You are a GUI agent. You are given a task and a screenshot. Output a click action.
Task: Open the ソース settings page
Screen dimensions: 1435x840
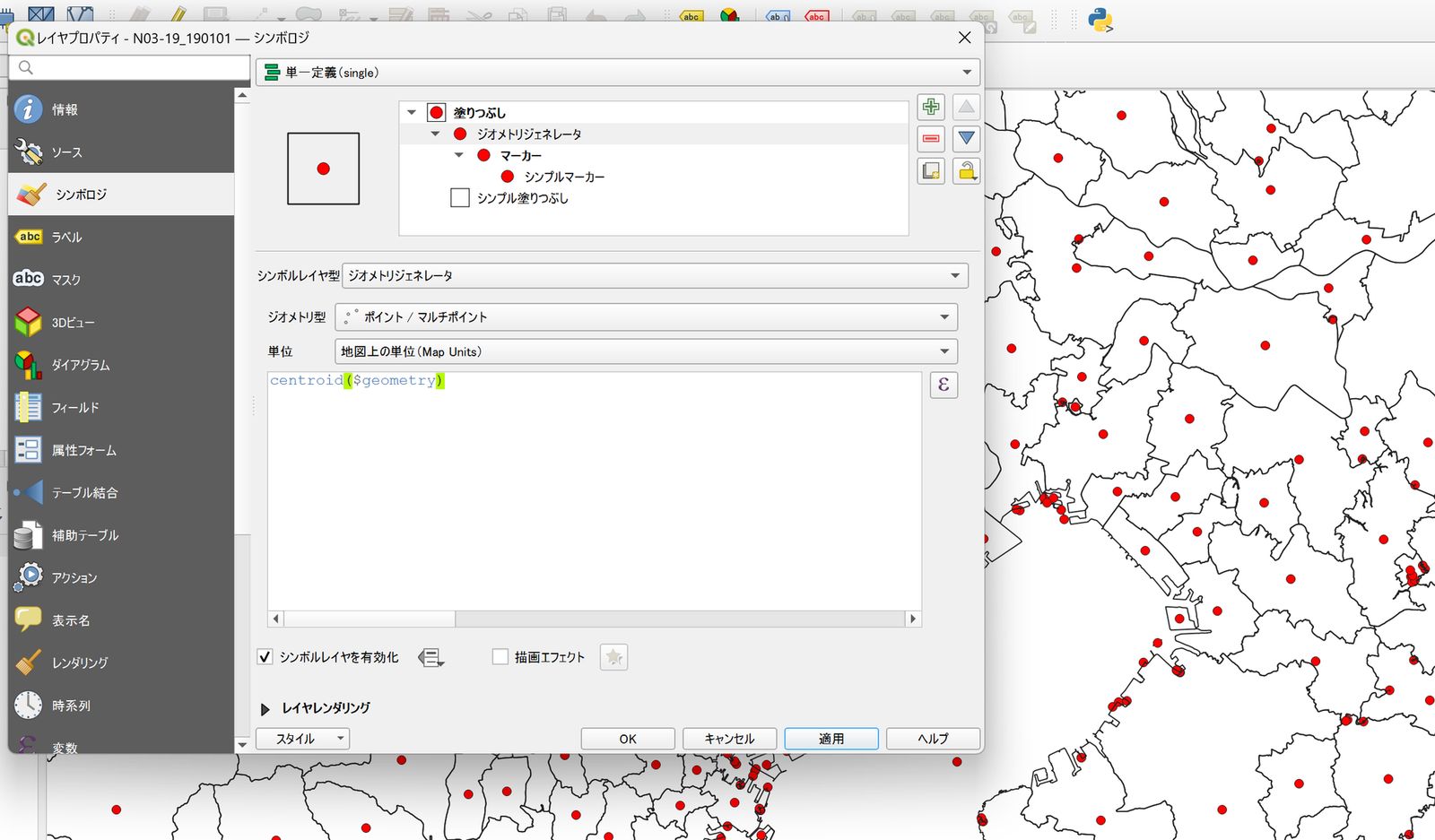[121, 152]
